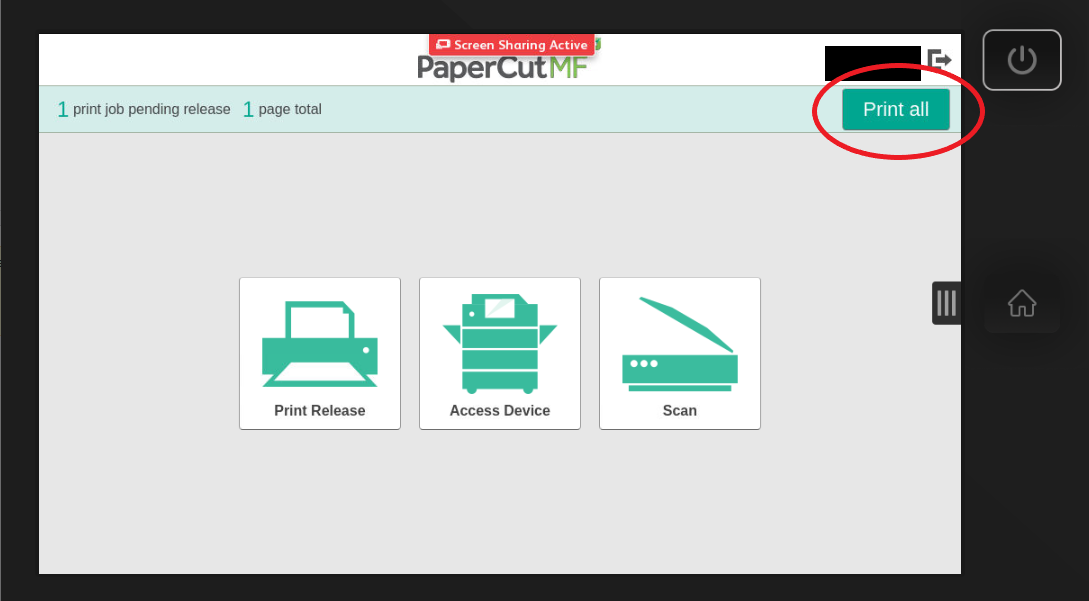
Task: Go to the device home screen
Action: click(1021, 302)
